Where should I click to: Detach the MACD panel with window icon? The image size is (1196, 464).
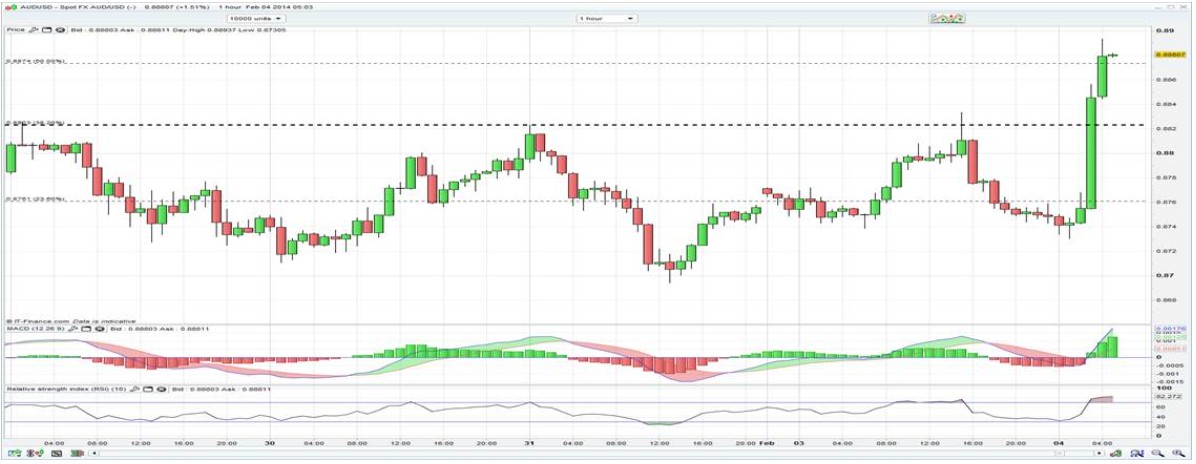click(86, 329)
